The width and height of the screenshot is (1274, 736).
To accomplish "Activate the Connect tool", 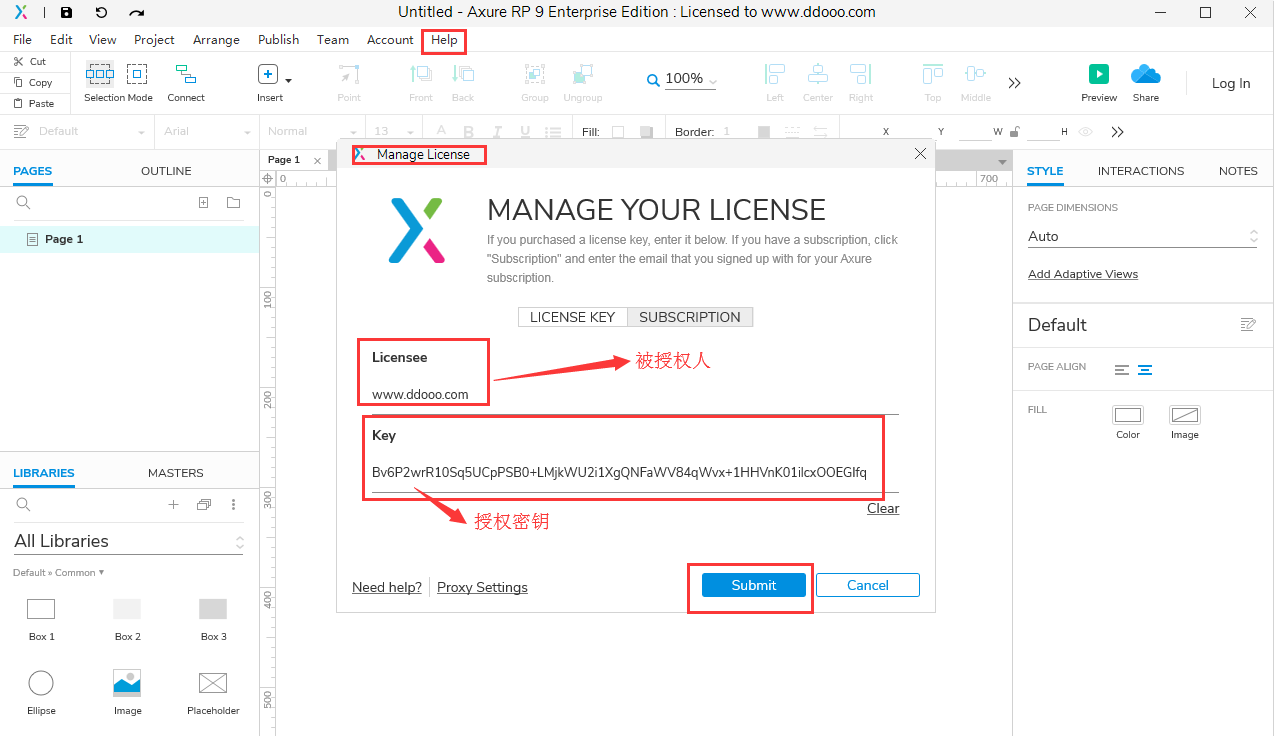I will (185, 74).
